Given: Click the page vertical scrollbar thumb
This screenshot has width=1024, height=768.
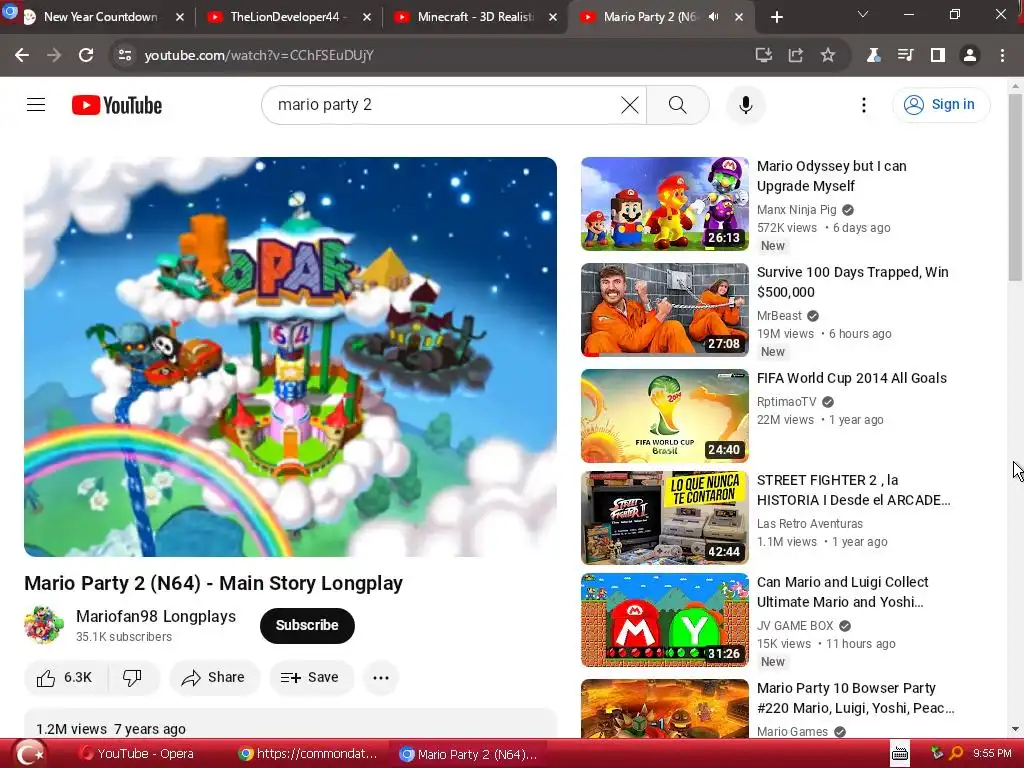Looking at the screenshot, I should point(1015,188).
